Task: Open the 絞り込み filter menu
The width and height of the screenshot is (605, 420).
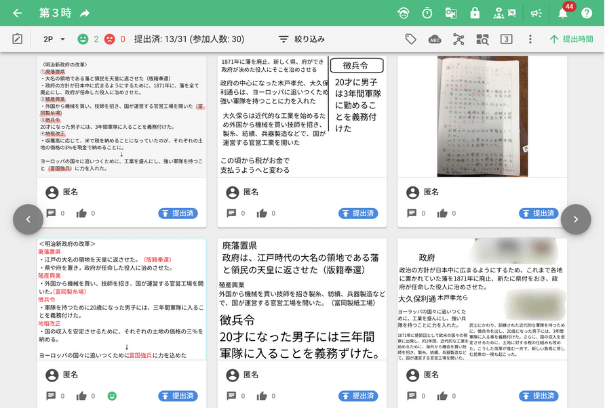Action: (301, 39)
